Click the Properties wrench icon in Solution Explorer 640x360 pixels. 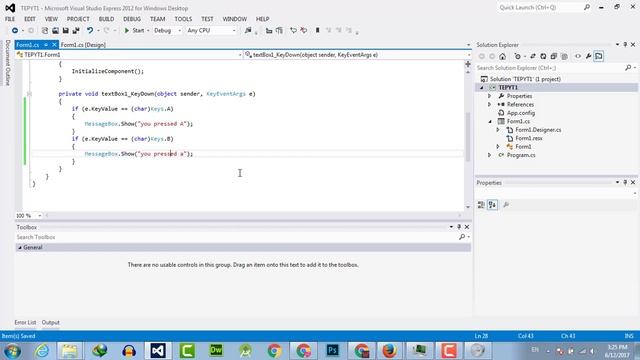588,56
